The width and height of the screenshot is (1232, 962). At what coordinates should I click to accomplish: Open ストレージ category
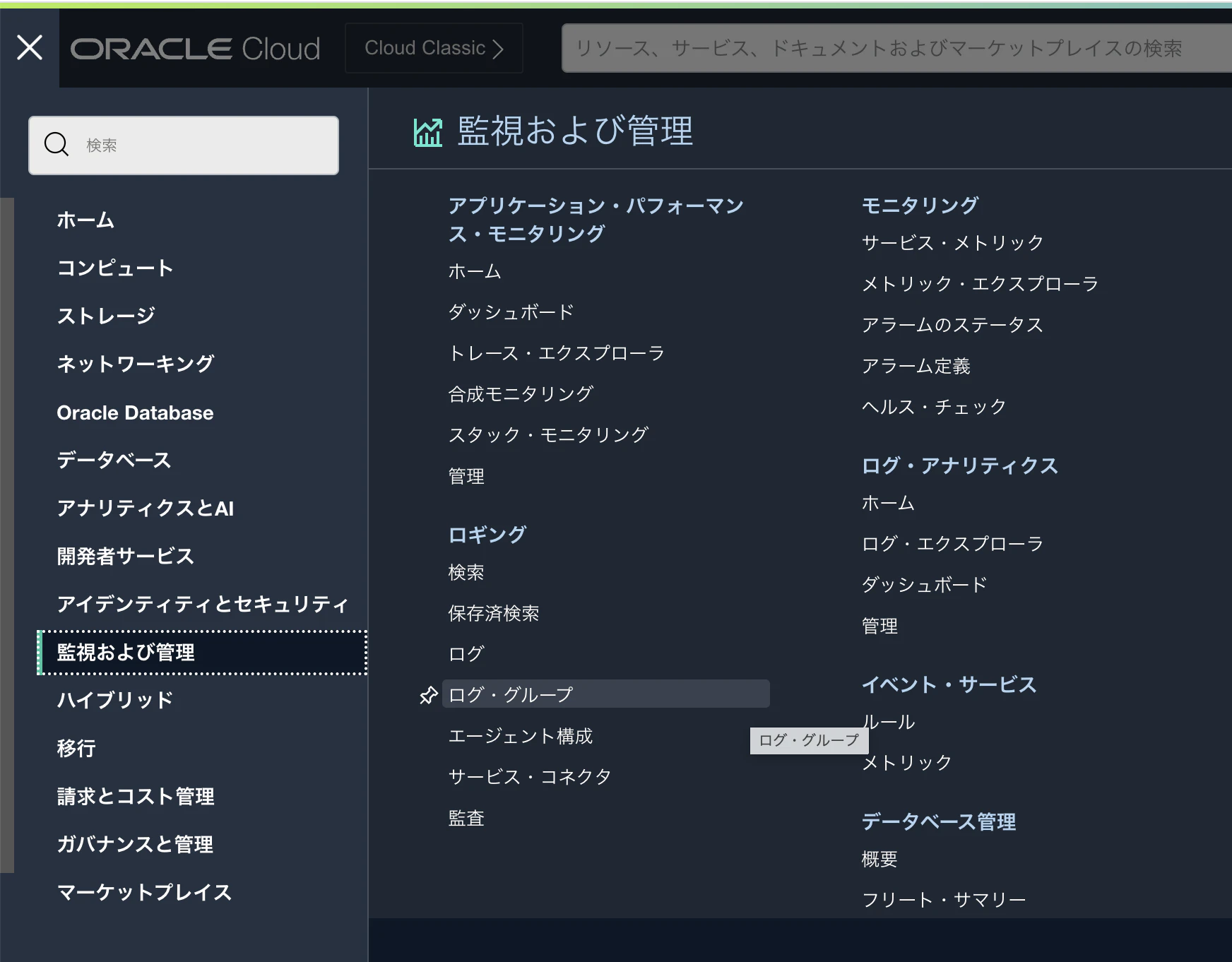click(106, 316)
